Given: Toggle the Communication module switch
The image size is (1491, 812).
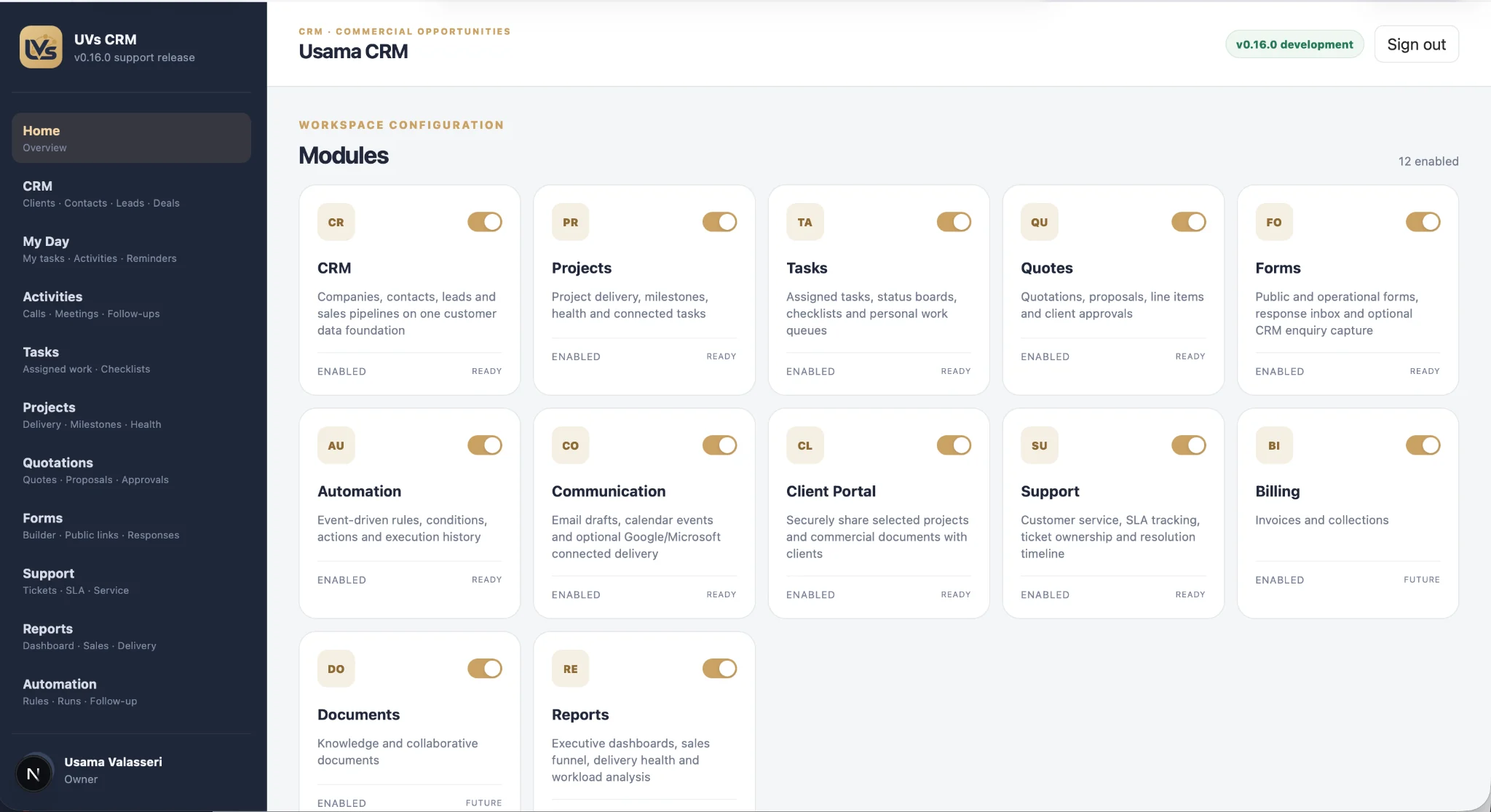Looking at the screenshot, I should click(719, 445).
